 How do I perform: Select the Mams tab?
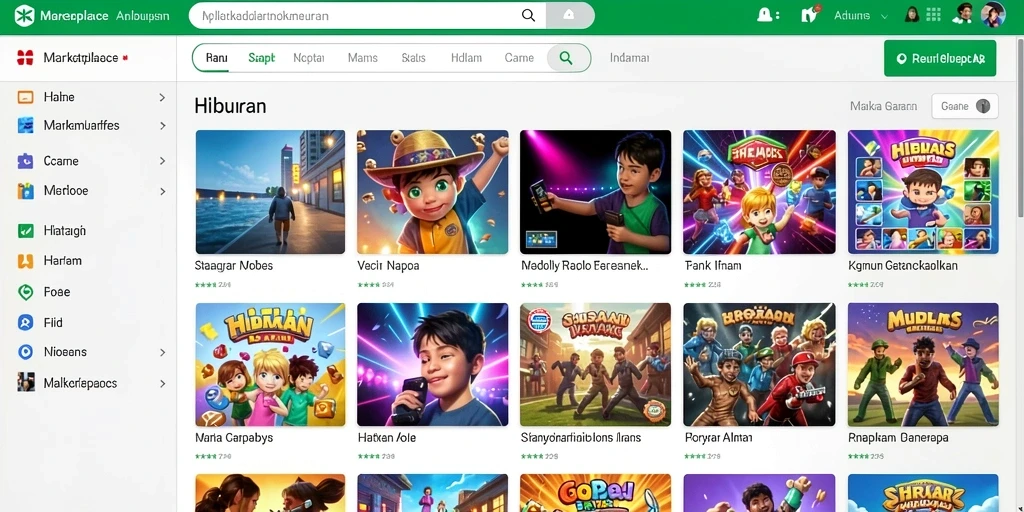[x=362, y=58]
